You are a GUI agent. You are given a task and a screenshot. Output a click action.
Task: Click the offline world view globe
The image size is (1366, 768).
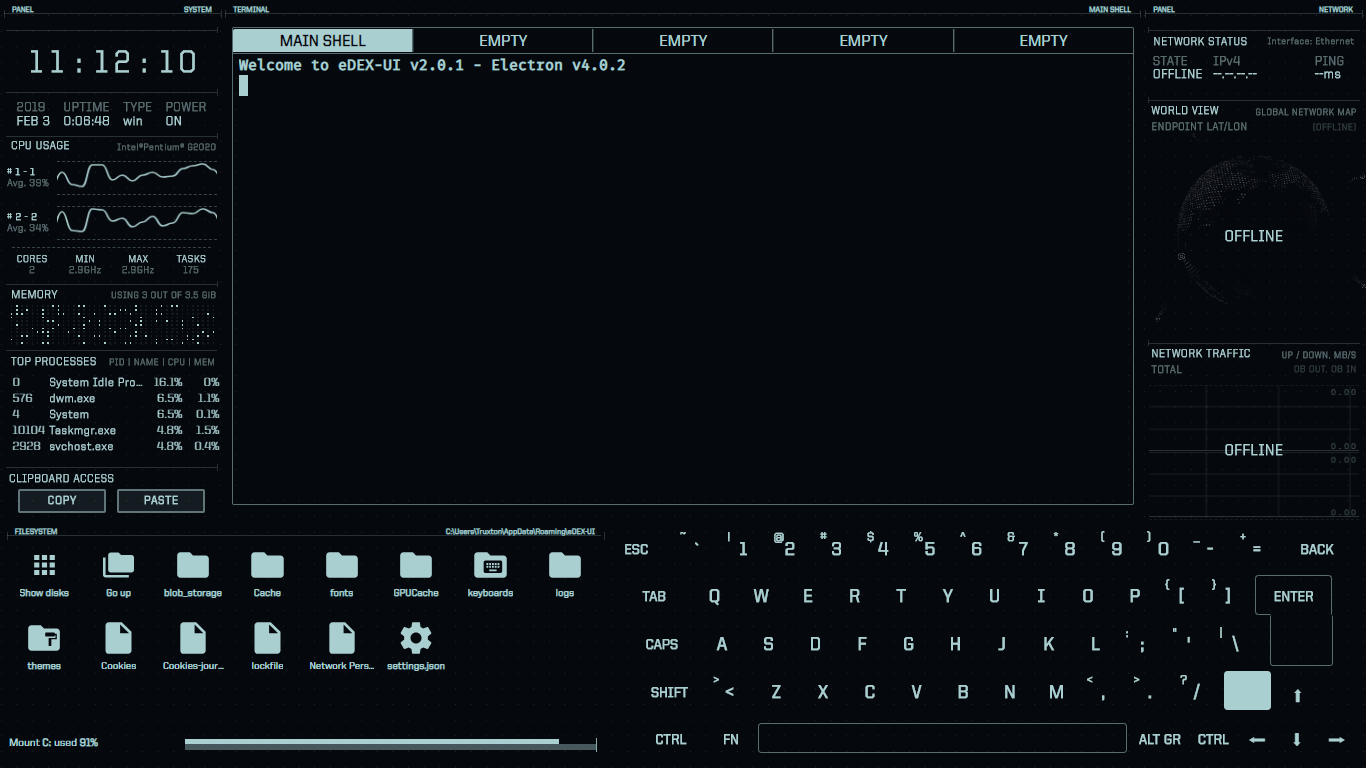click(x=1253, y=237)
